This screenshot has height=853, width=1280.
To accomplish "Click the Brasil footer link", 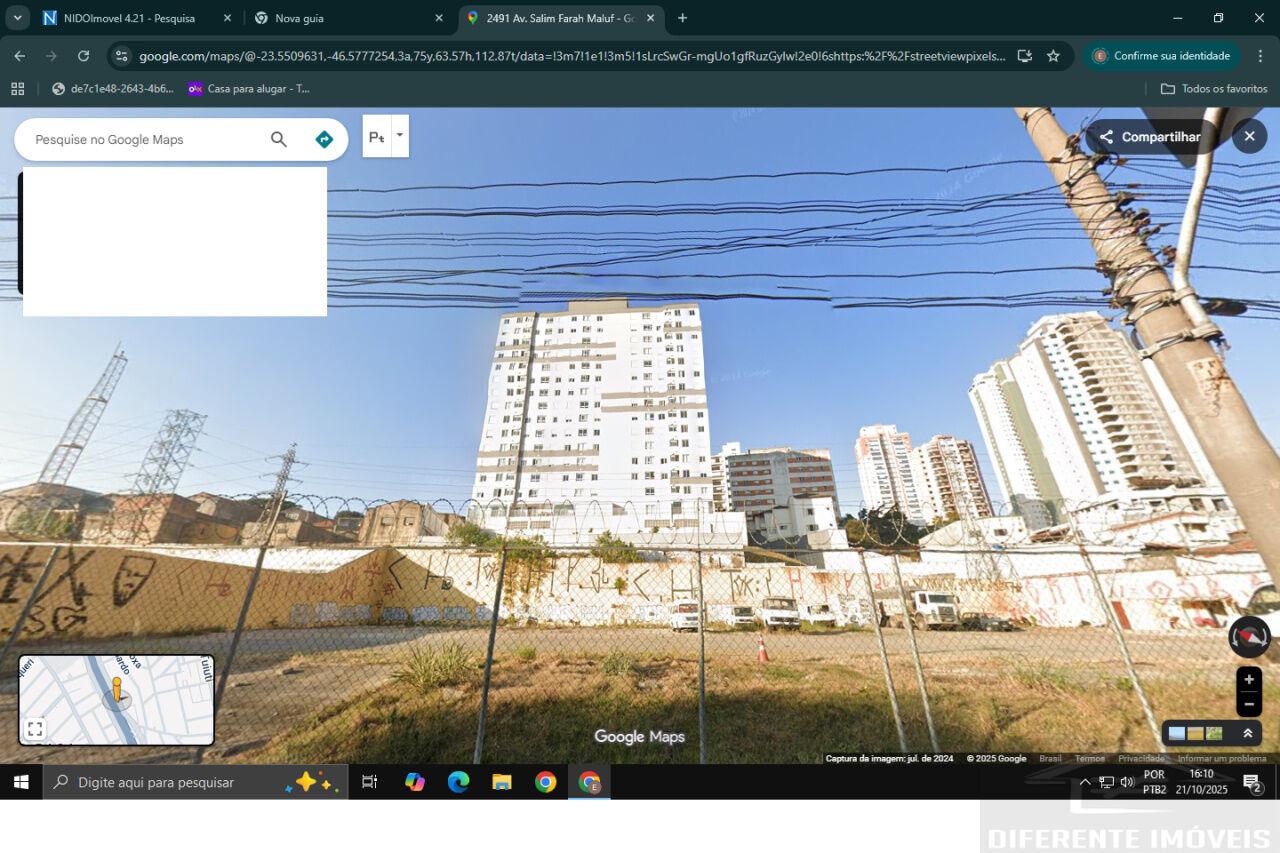I will click(x=1050, y=759).
